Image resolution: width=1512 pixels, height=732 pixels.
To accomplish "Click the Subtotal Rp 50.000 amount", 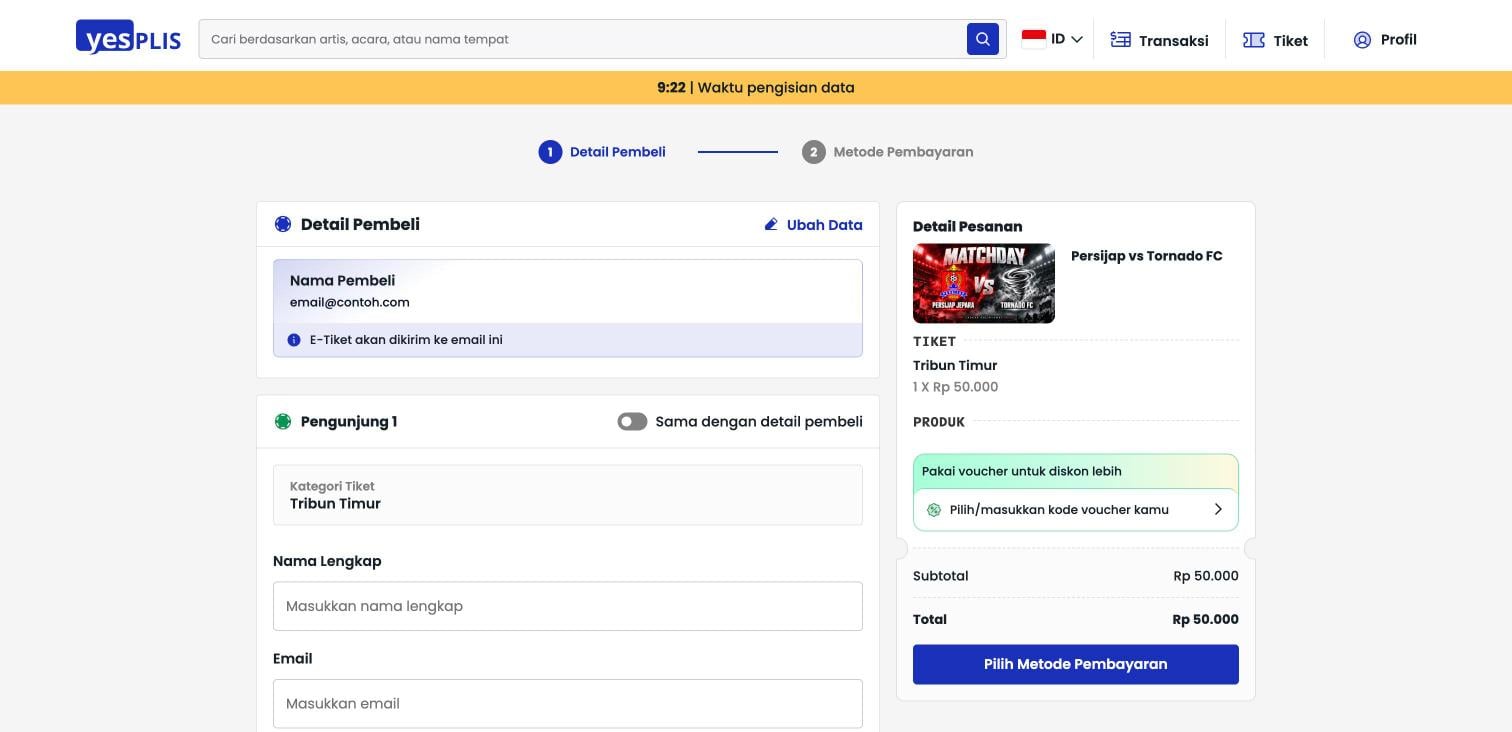I will pos(1206,576).
